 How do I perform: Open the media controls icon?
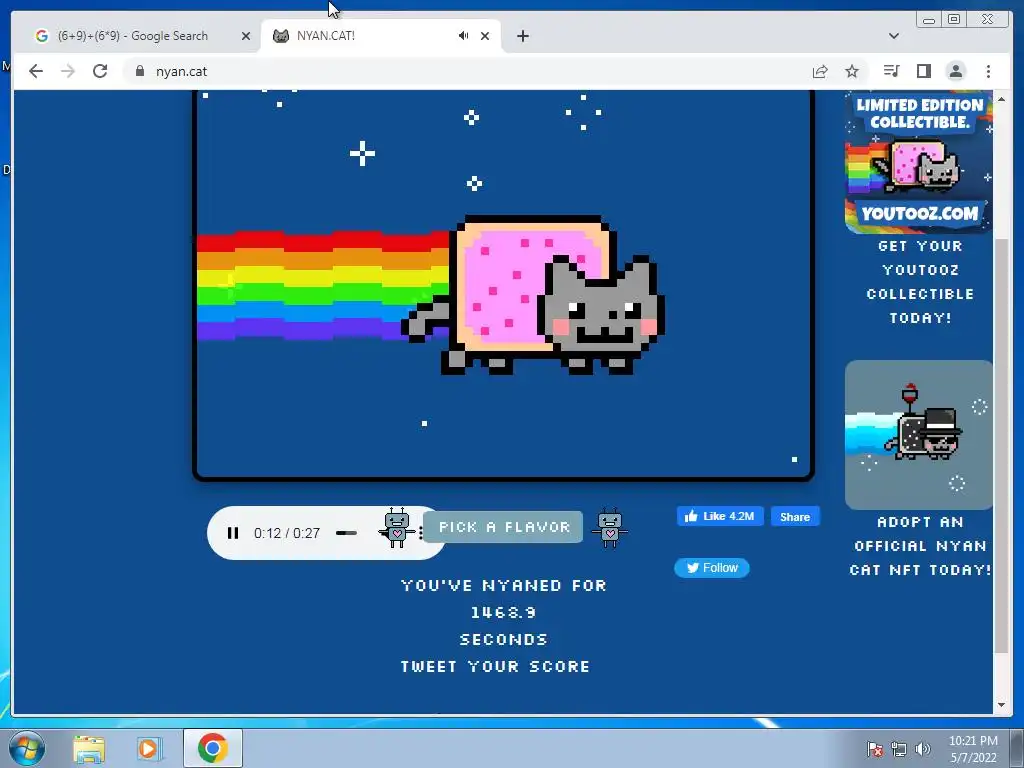[891, 71]
